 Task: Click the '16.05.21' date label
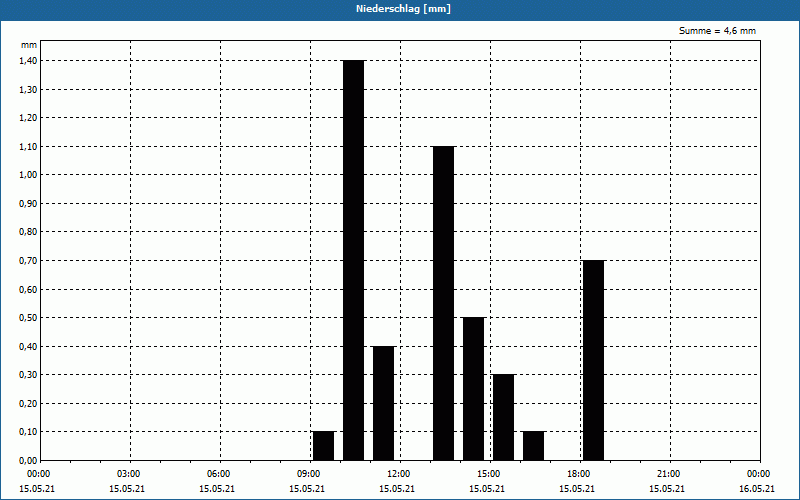(757, 489)
